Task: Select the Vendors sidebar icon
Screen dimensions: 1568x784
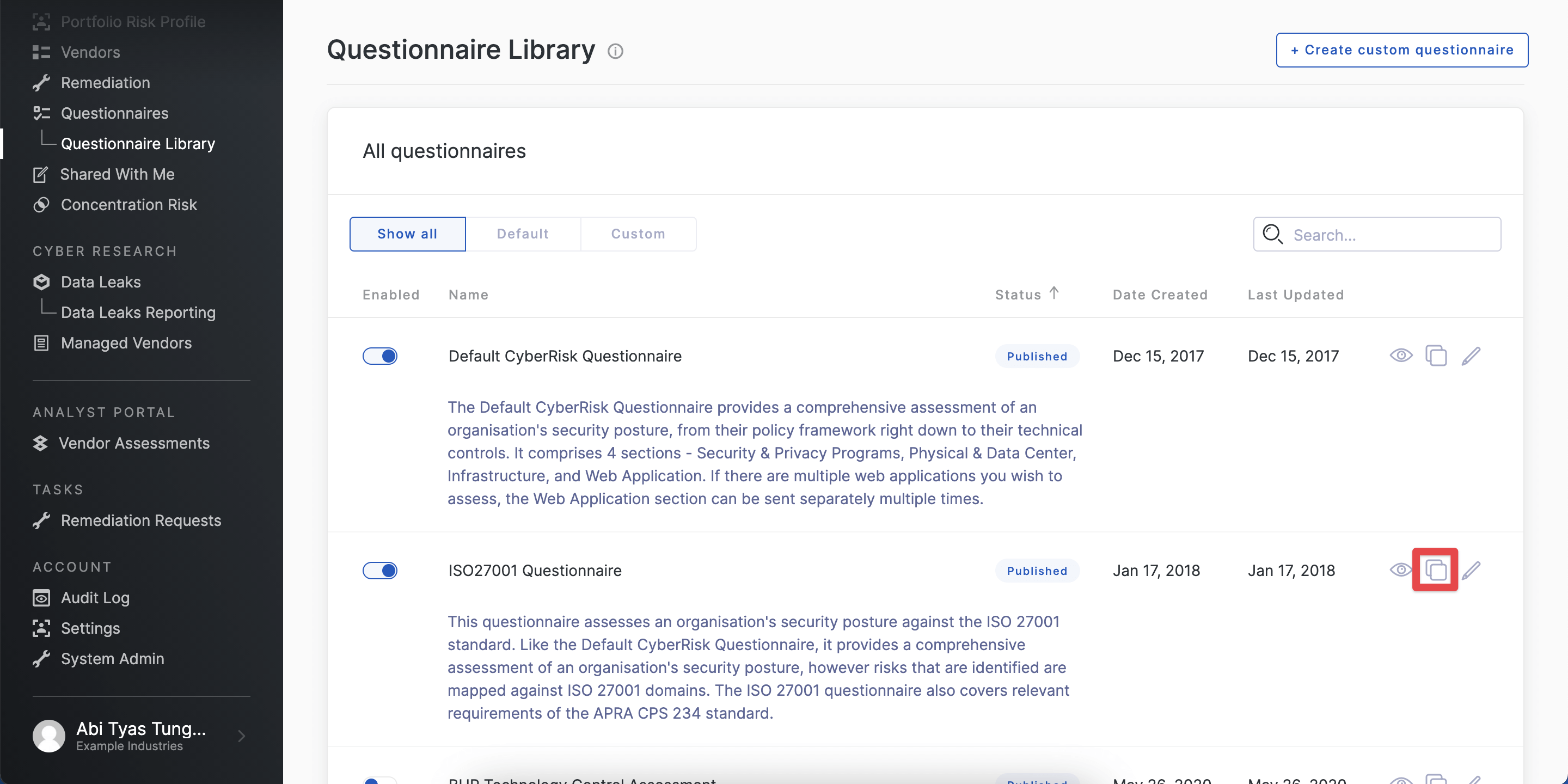Action: (x=41, y=52)
